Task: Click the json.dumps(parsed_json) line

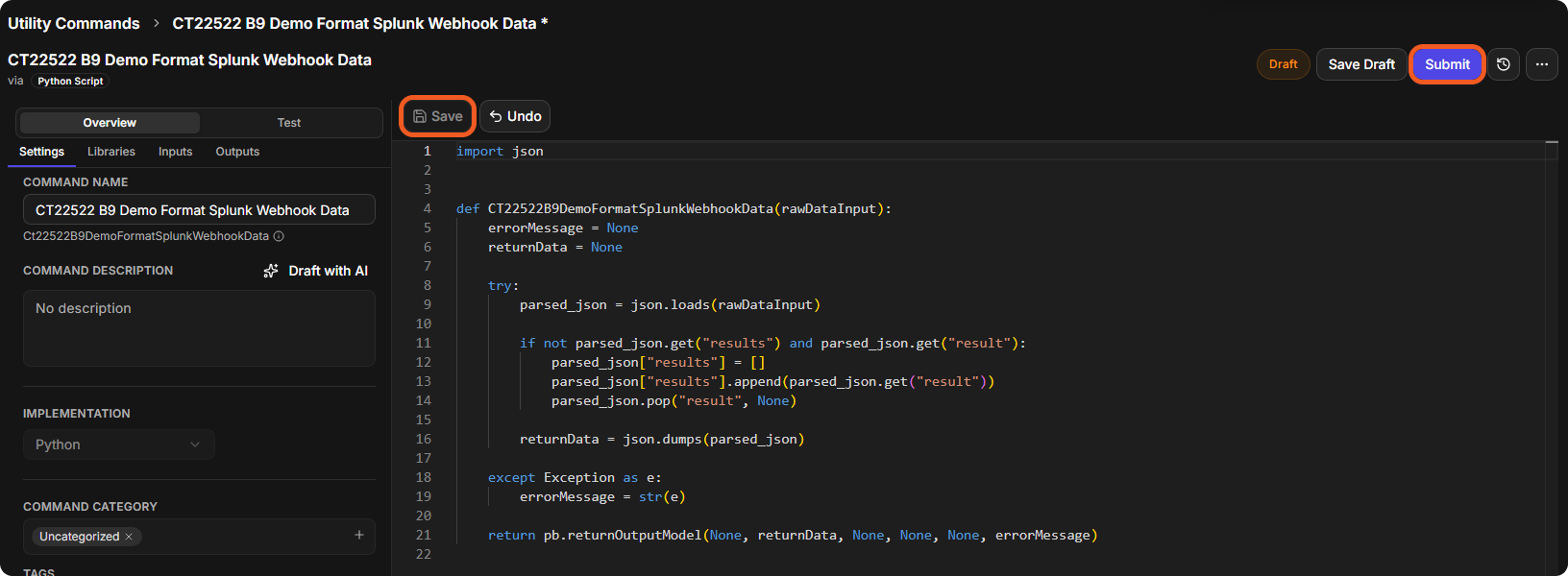Action: coord(662,439)
